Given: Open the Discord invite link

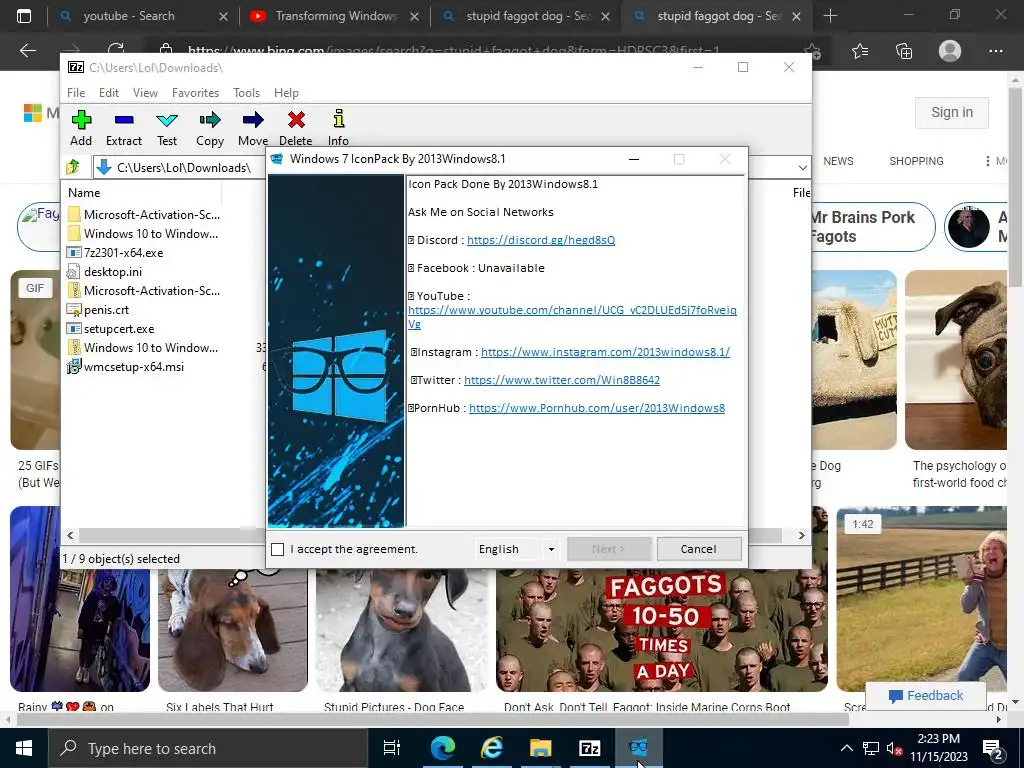Looking at the screenshot, I should click(541, 240).
